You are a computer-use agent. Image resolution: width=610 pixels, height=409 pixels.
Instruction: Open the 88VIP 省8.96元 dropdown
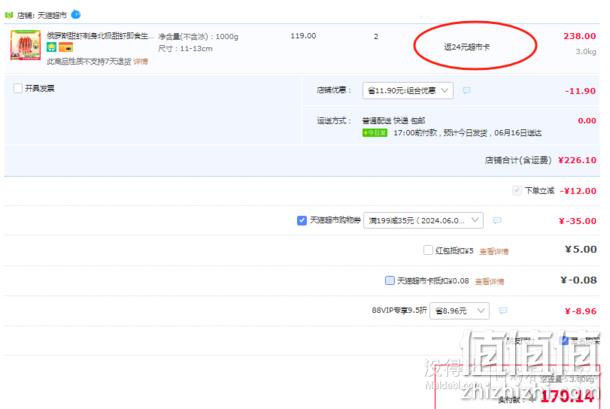tap(459, 311)
